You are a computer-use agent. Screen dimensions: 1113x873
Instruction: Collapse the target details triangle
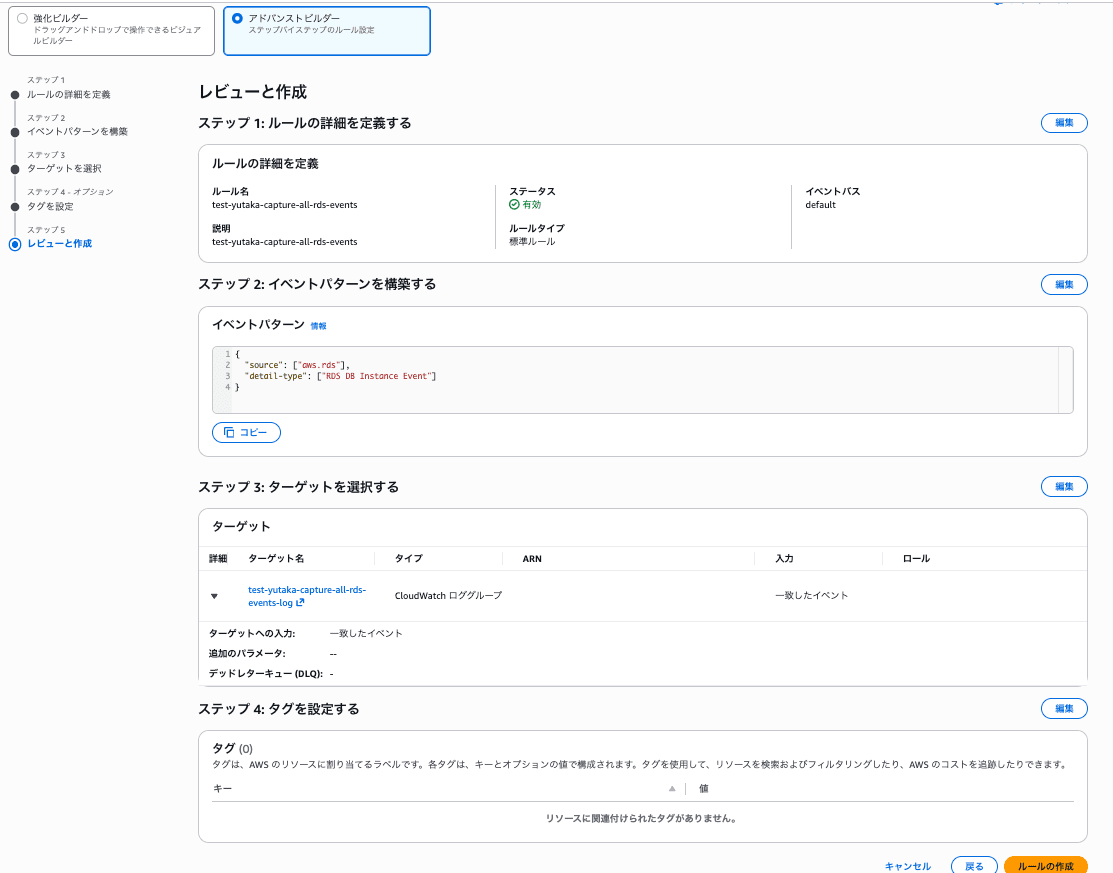pyautogui.click(x=214, y=596)
